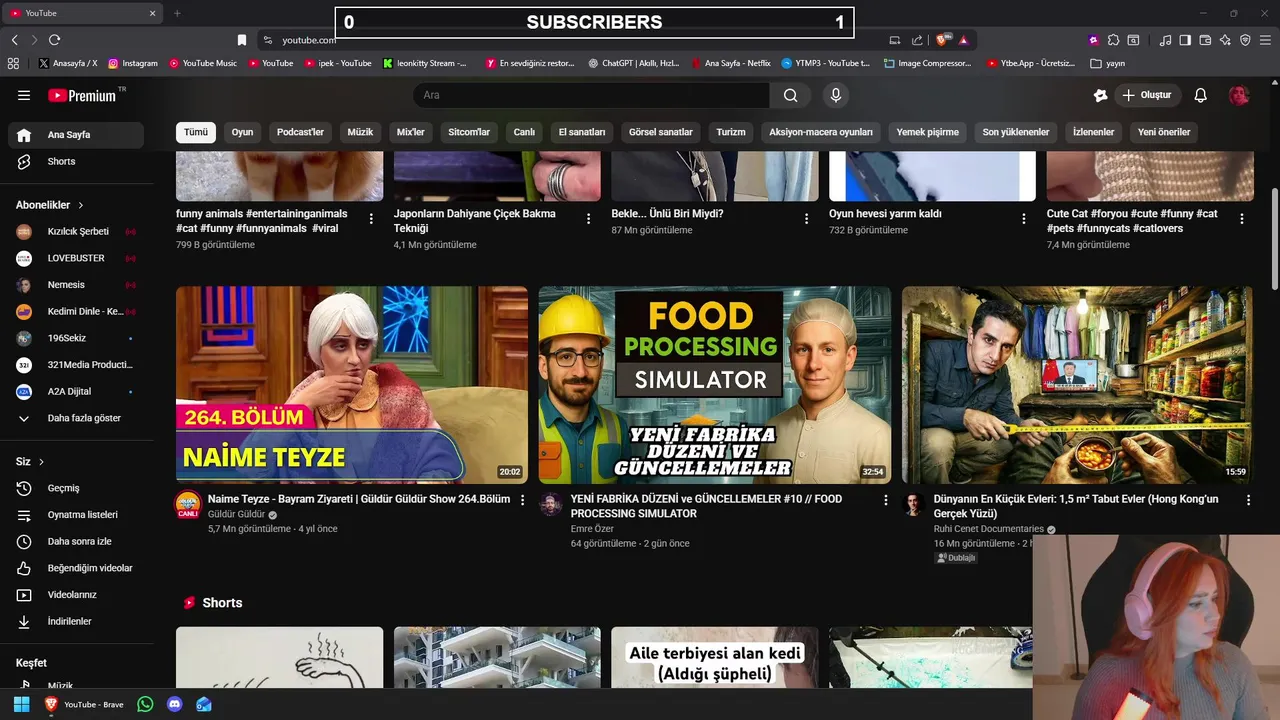Play Food Processing Simulator thumbnail
Viewport: 1280px width, 720px height.
coord(715,385)
